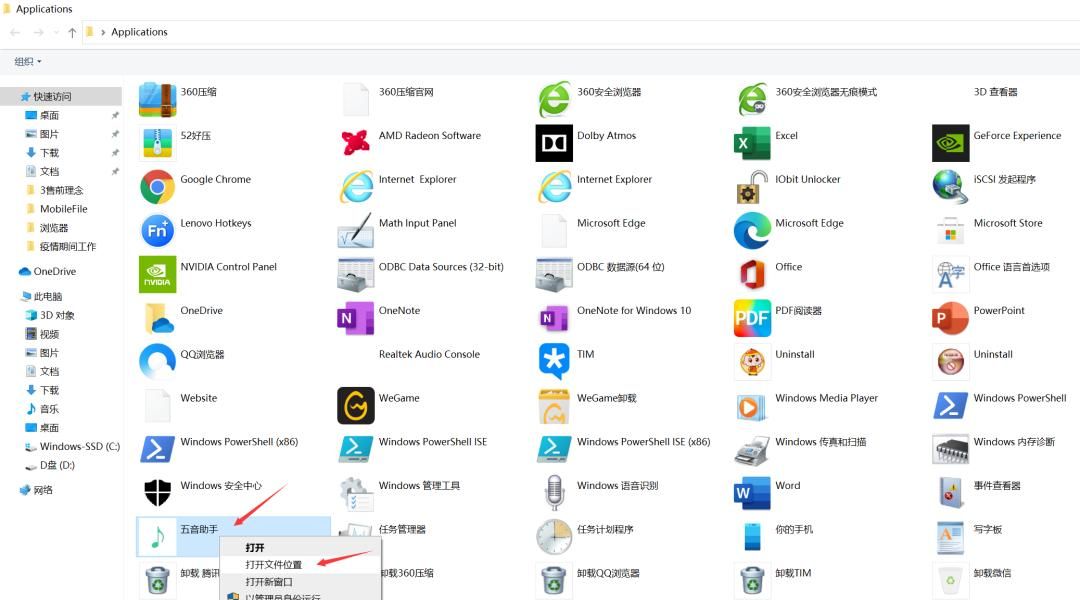1080x600 pixels.
Task: Open the PDF阅读器 icon
Action: (x=752, y=318)
